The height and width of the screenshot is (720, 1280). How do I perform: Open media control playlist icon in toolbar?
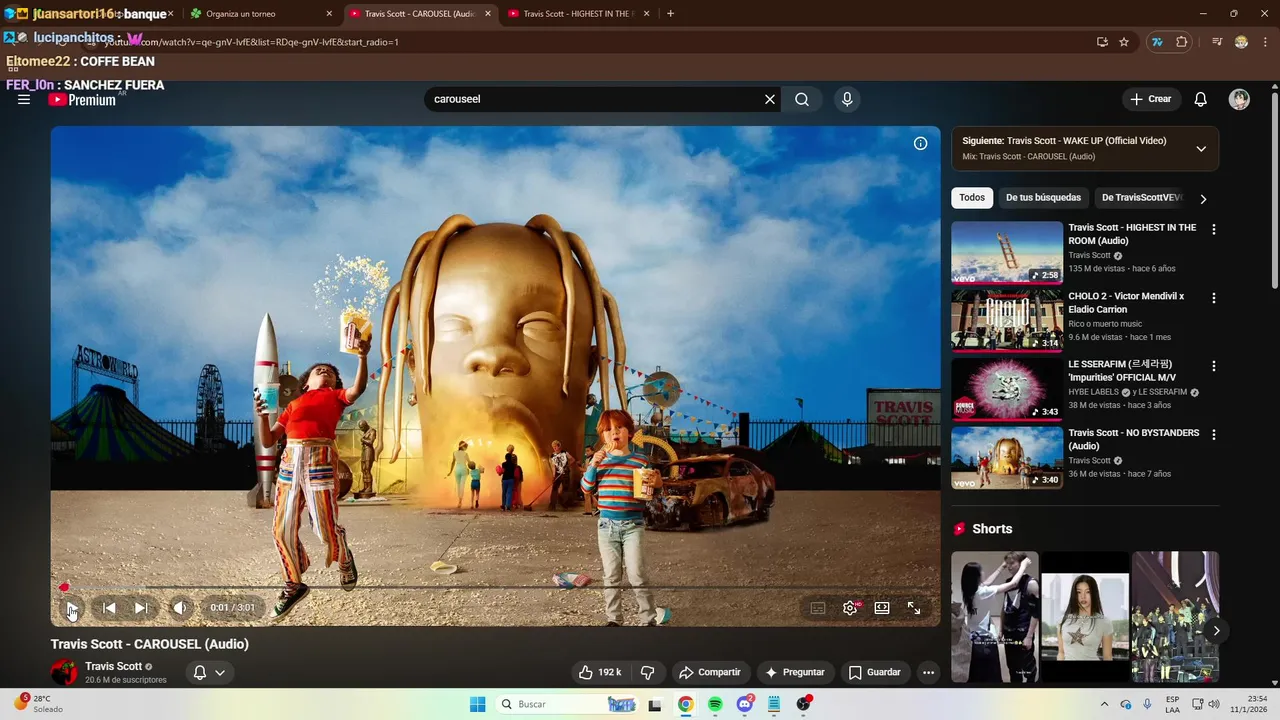pos(1217,42)
